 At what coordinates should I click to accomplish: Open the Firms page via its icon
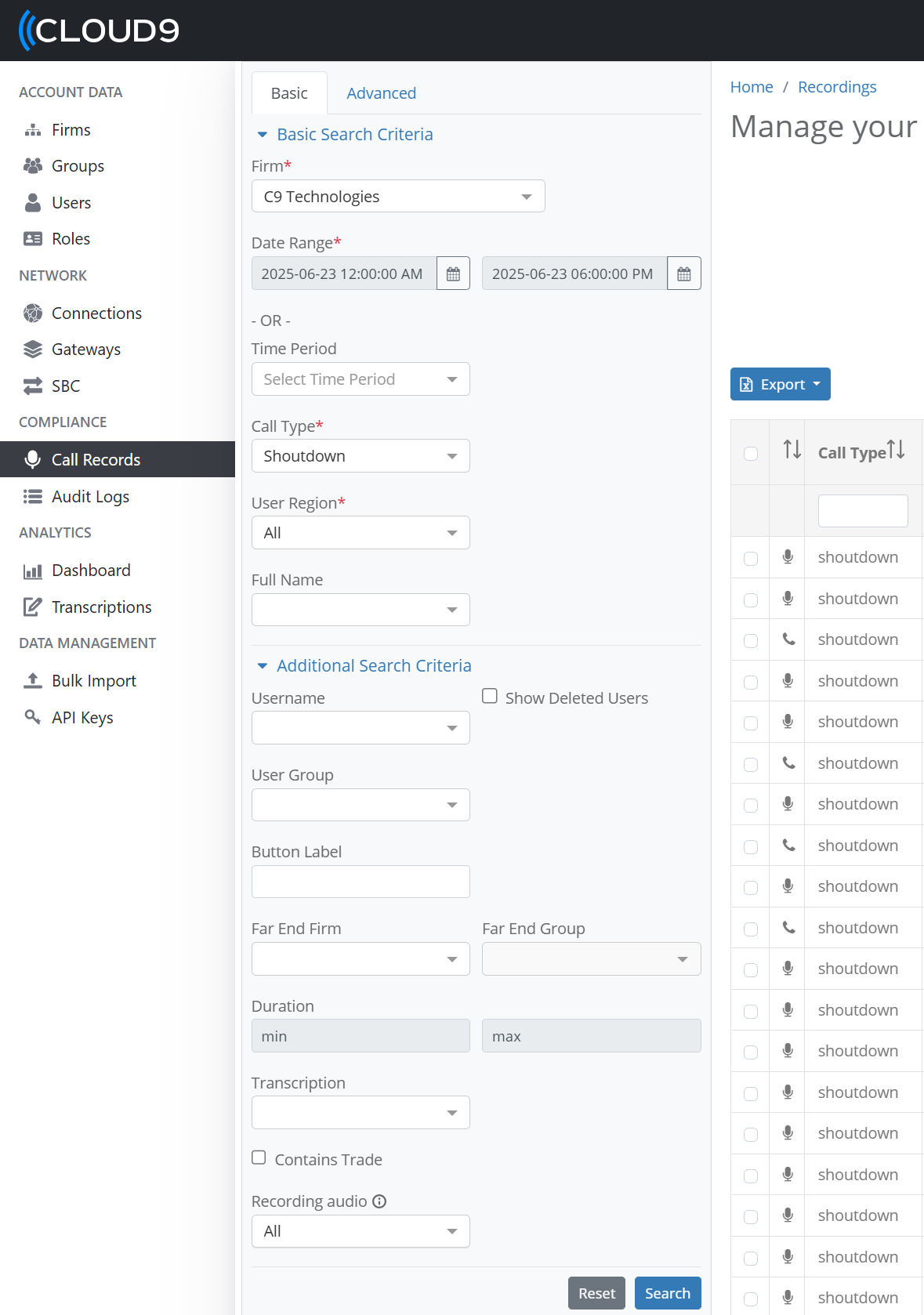33,130
